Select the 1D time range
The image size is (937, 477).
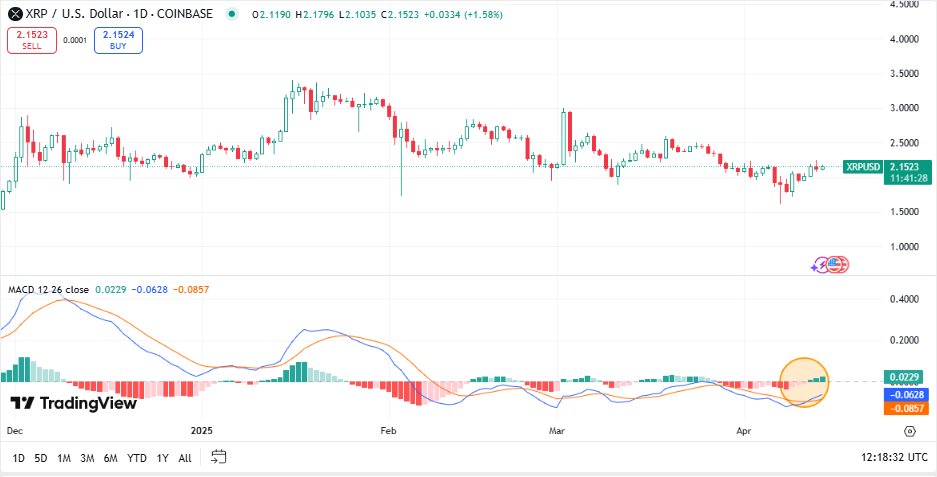pyautogui.click(x=19, y=458)
